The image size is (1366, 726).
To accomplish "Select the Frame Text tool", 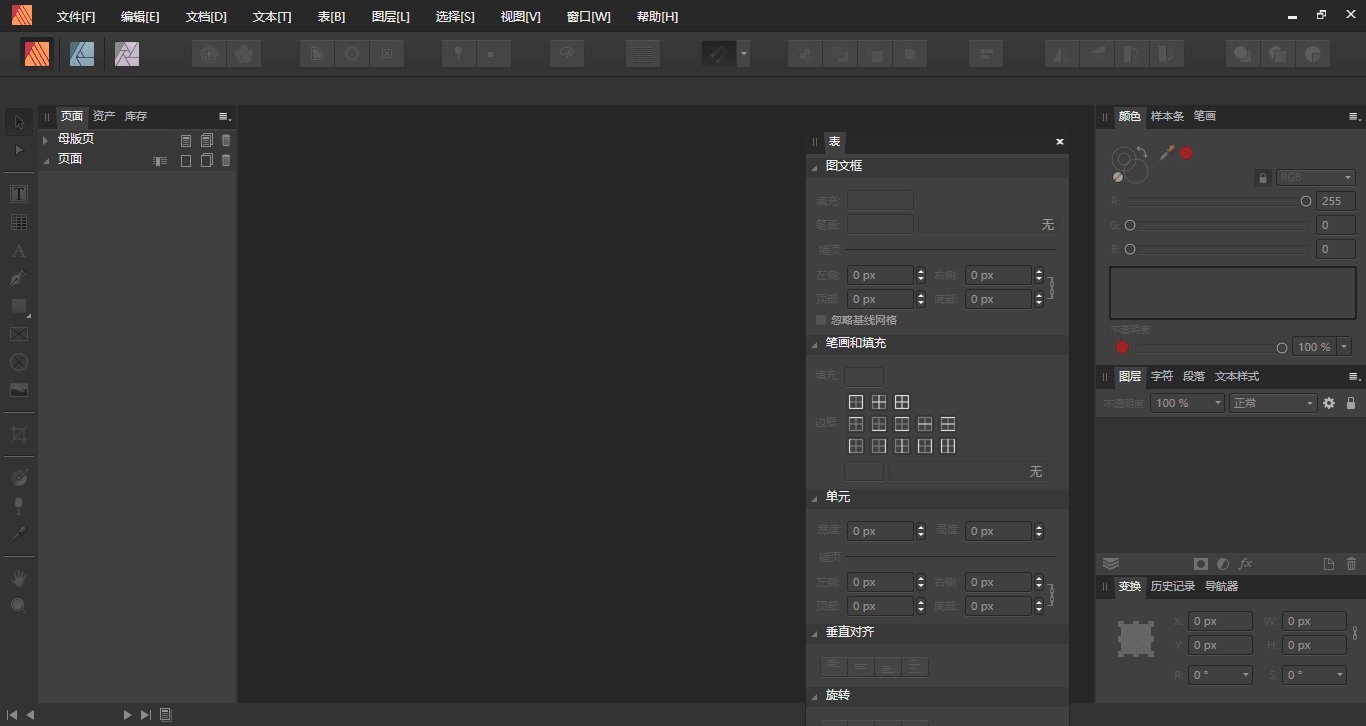I will tap(18, 193).
